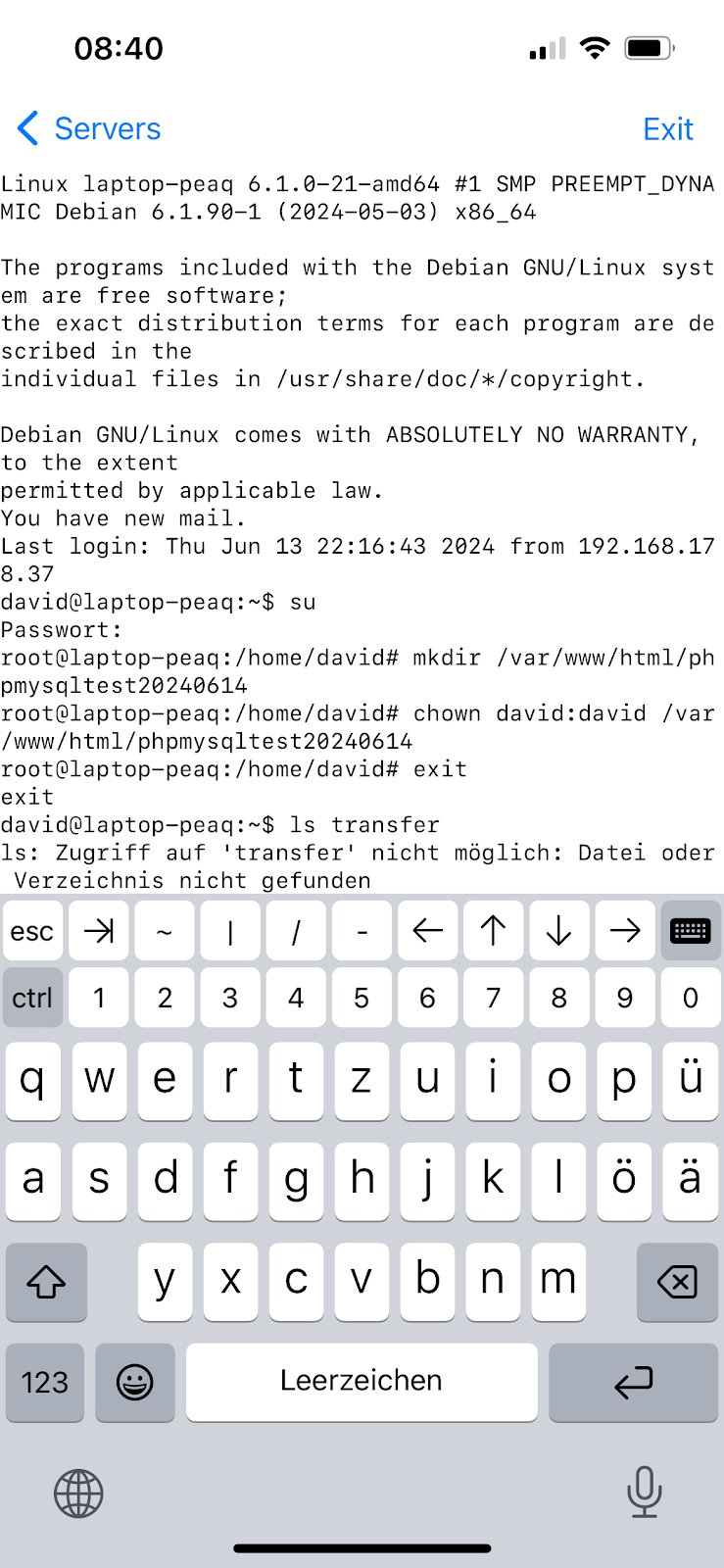This screenshot has width=724, height=1568.
Task: Tap Exit to close the session
Action: (668, 128)
